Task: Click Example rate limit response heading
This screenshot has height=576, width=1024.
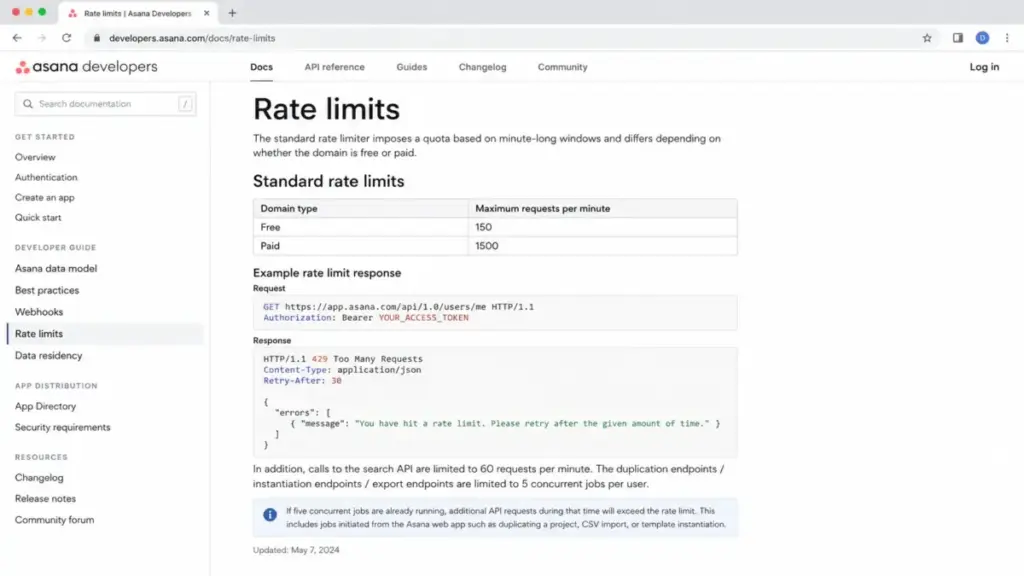Action: 327,273
